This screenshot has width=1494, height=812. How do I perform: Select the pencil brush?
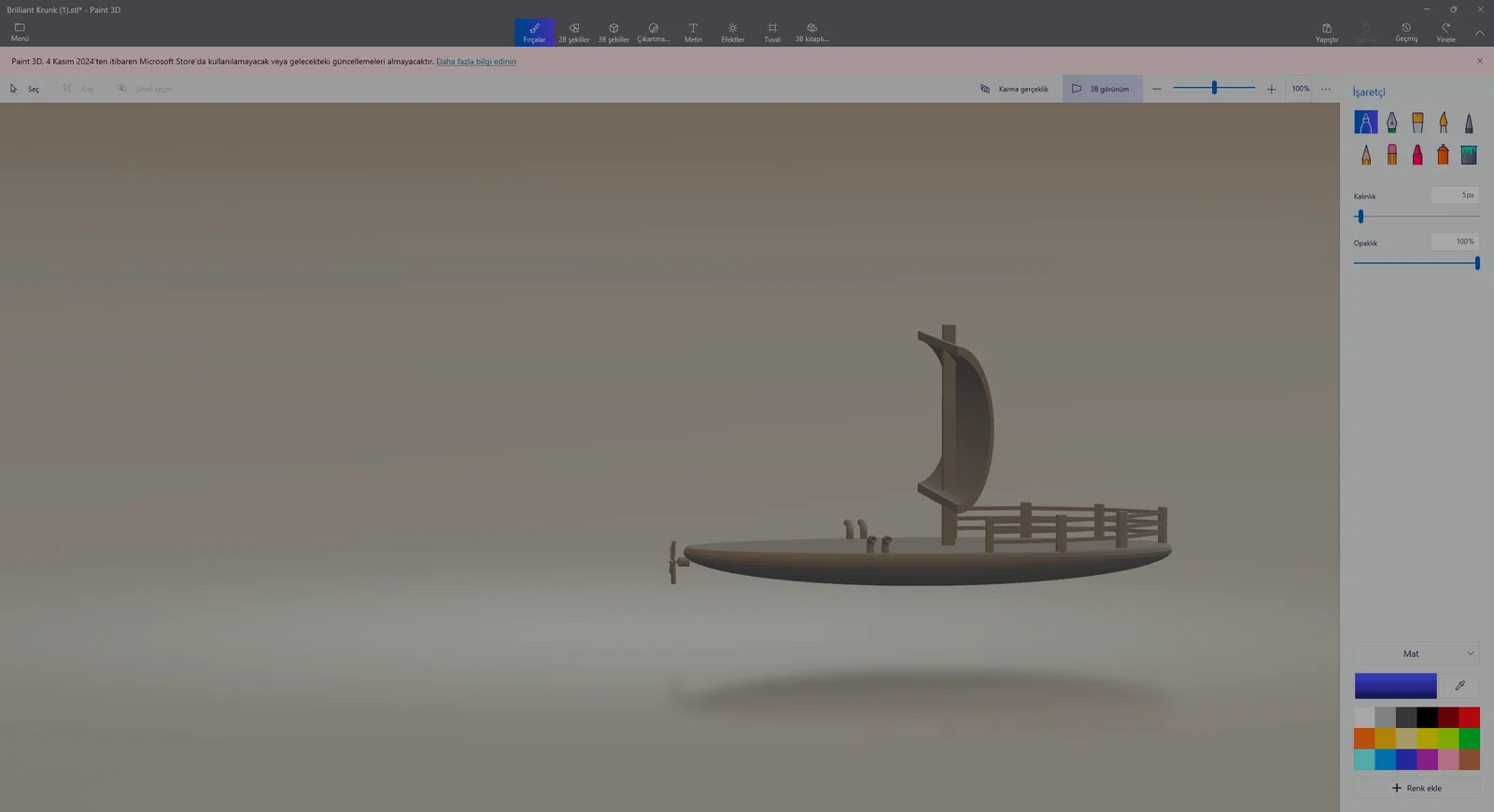pos(1366,155)
